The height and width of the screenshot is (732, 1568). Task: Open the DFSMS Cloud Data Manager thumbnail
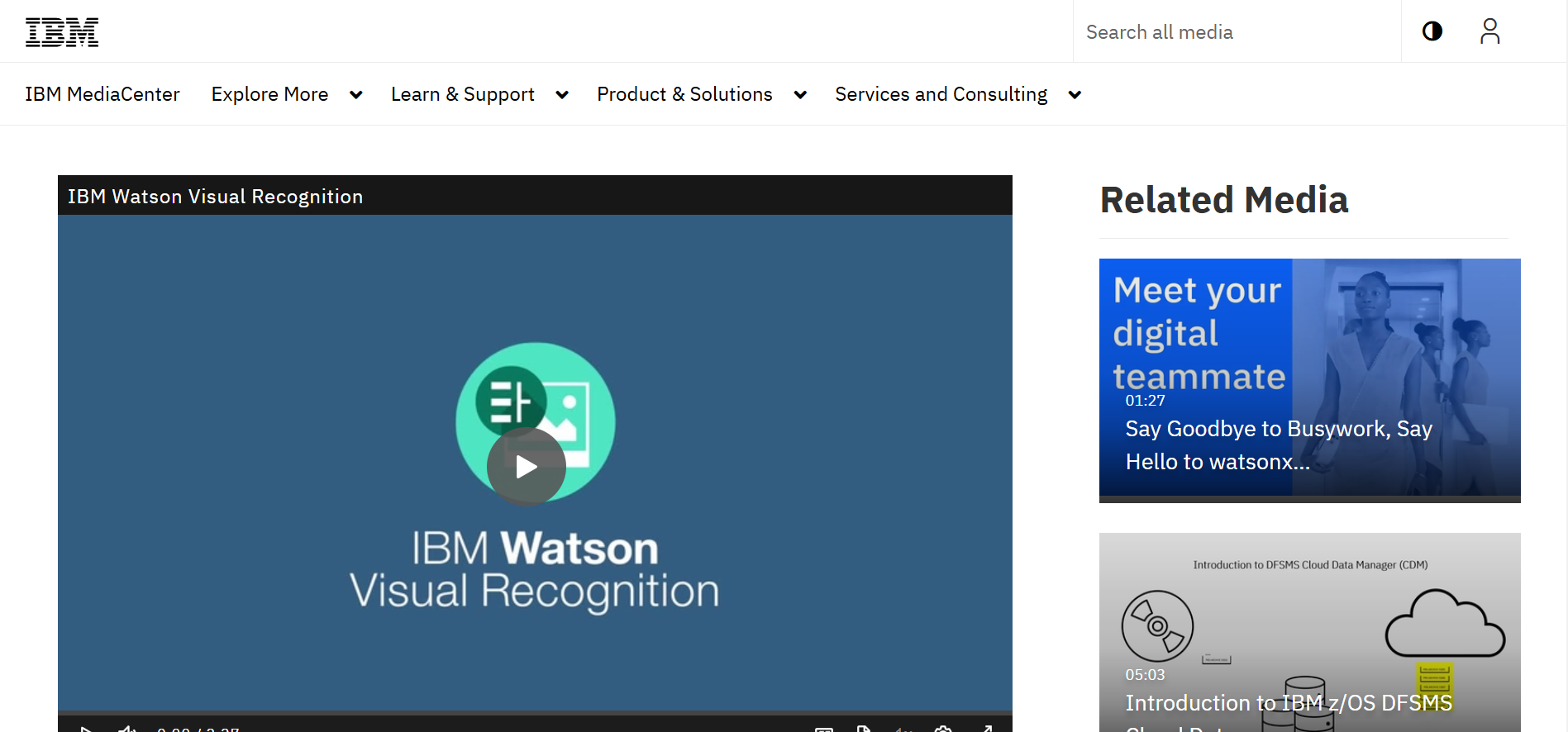pos(1310,632)
